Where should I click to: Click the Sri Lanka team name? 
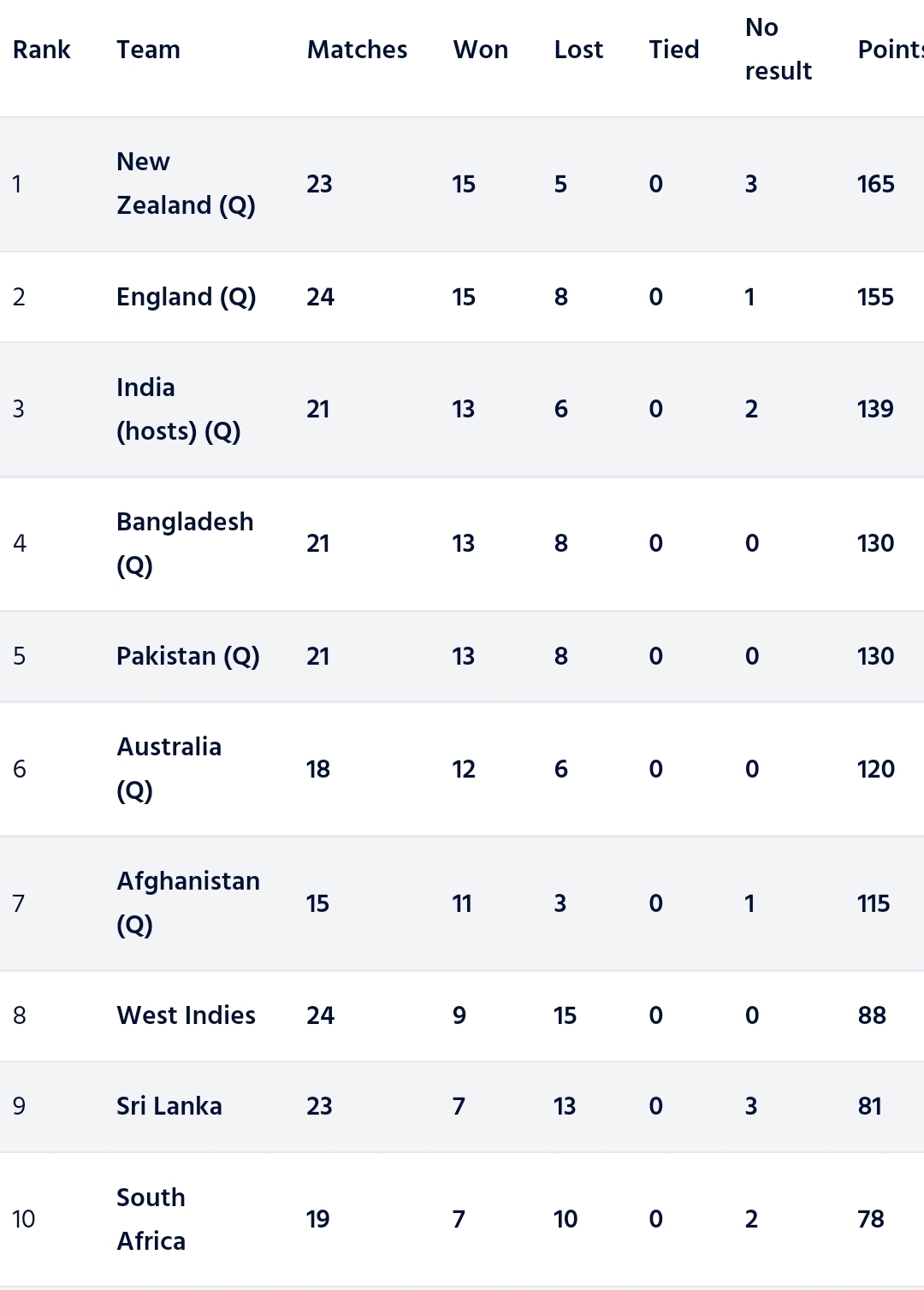(x=169, y=1106)
